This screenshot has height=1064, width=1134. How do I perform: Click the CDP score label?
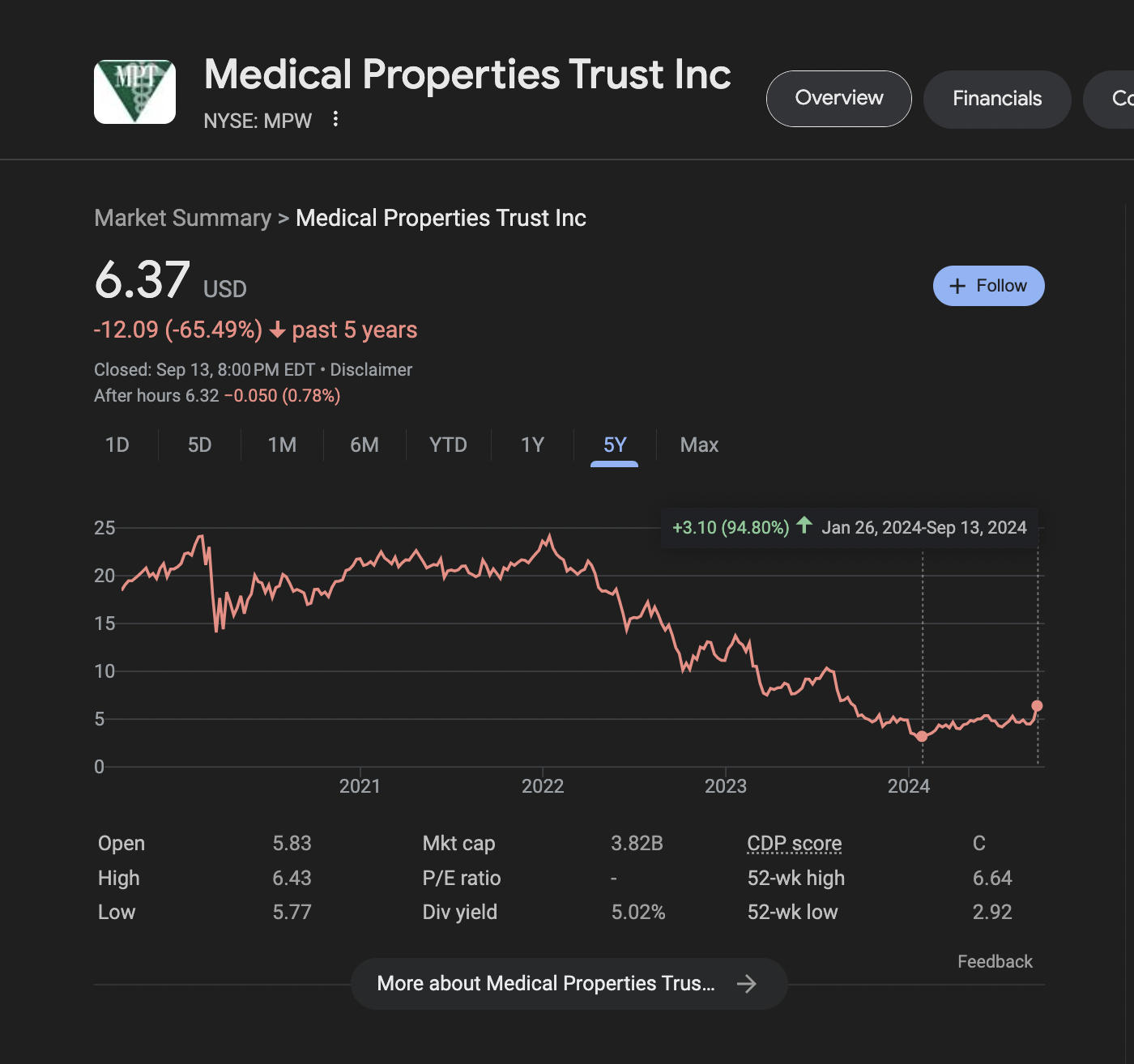794,844
